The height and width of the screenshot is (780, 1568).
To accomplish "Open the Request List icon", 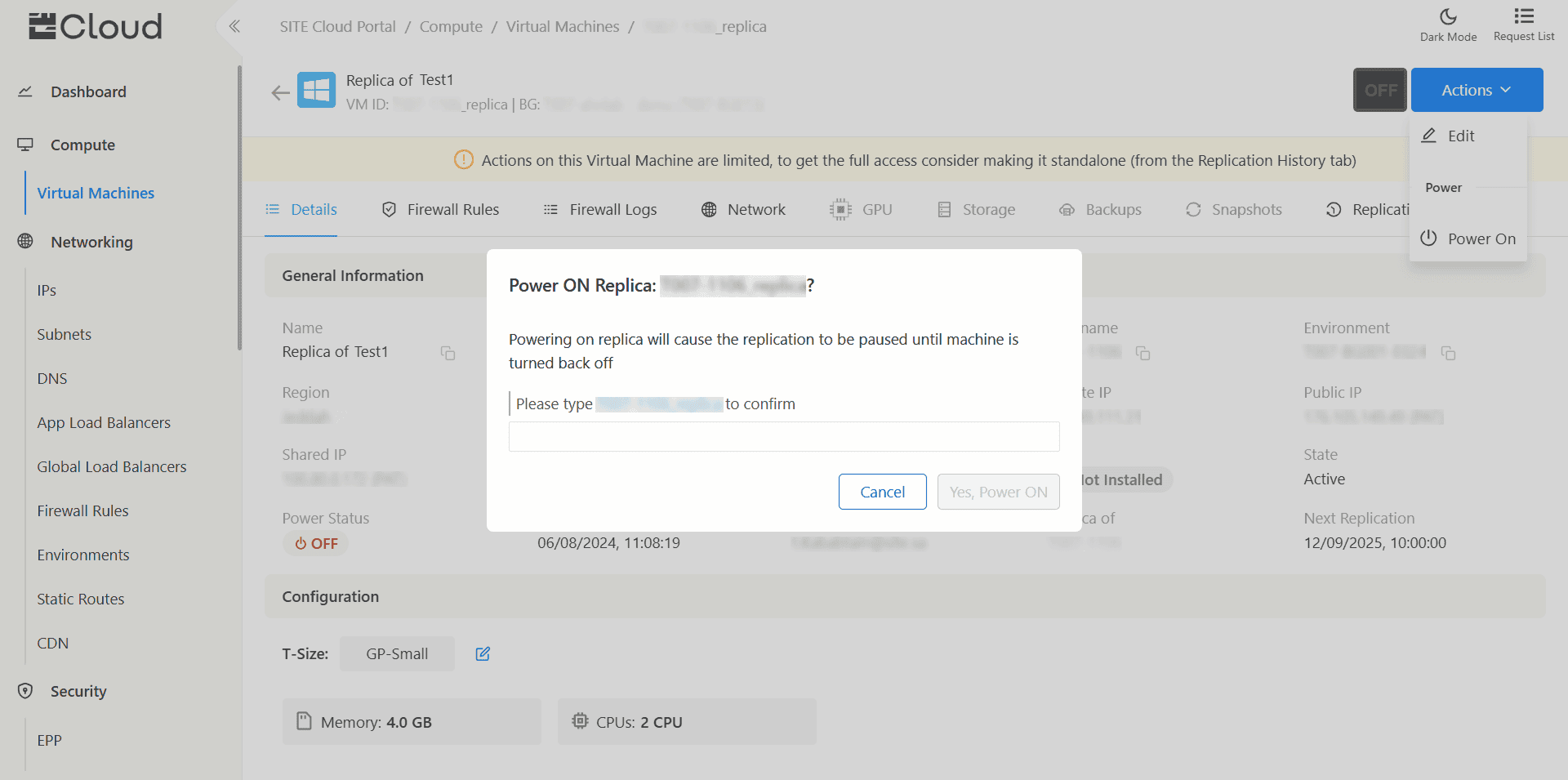I will 1523,17.
